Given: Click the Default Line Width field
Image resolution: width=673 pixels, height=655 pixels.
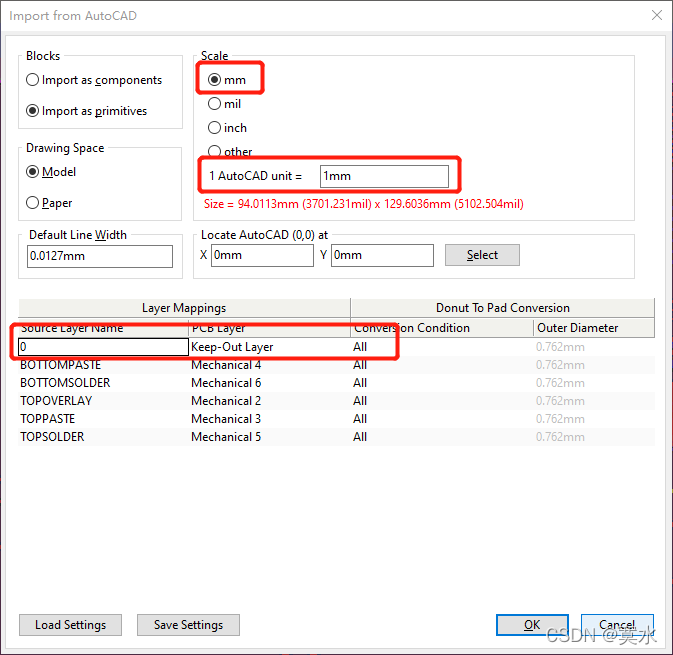Looking at the screenshot, I should [x=100, y=256].
